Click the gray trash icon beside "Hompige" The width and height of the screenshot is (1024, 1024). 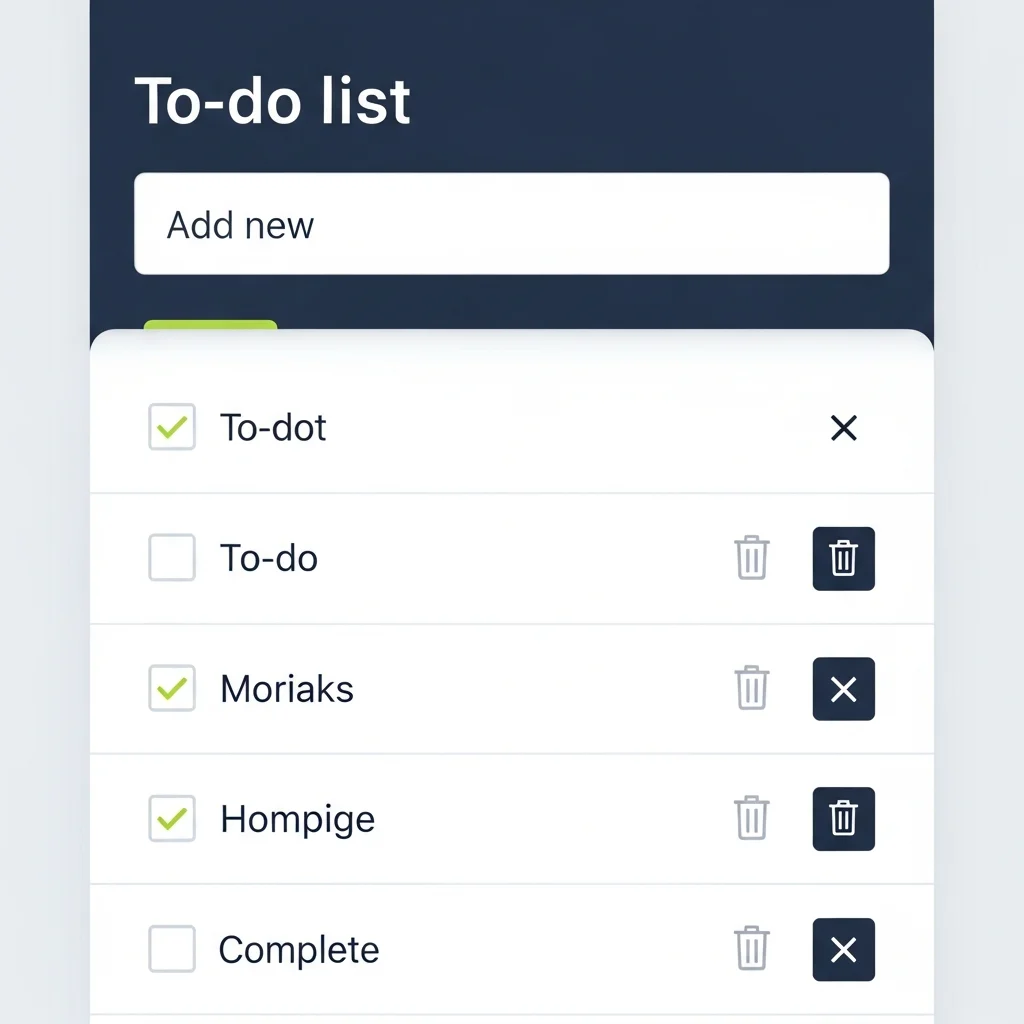pyautogui.click(x=751, y=819)
